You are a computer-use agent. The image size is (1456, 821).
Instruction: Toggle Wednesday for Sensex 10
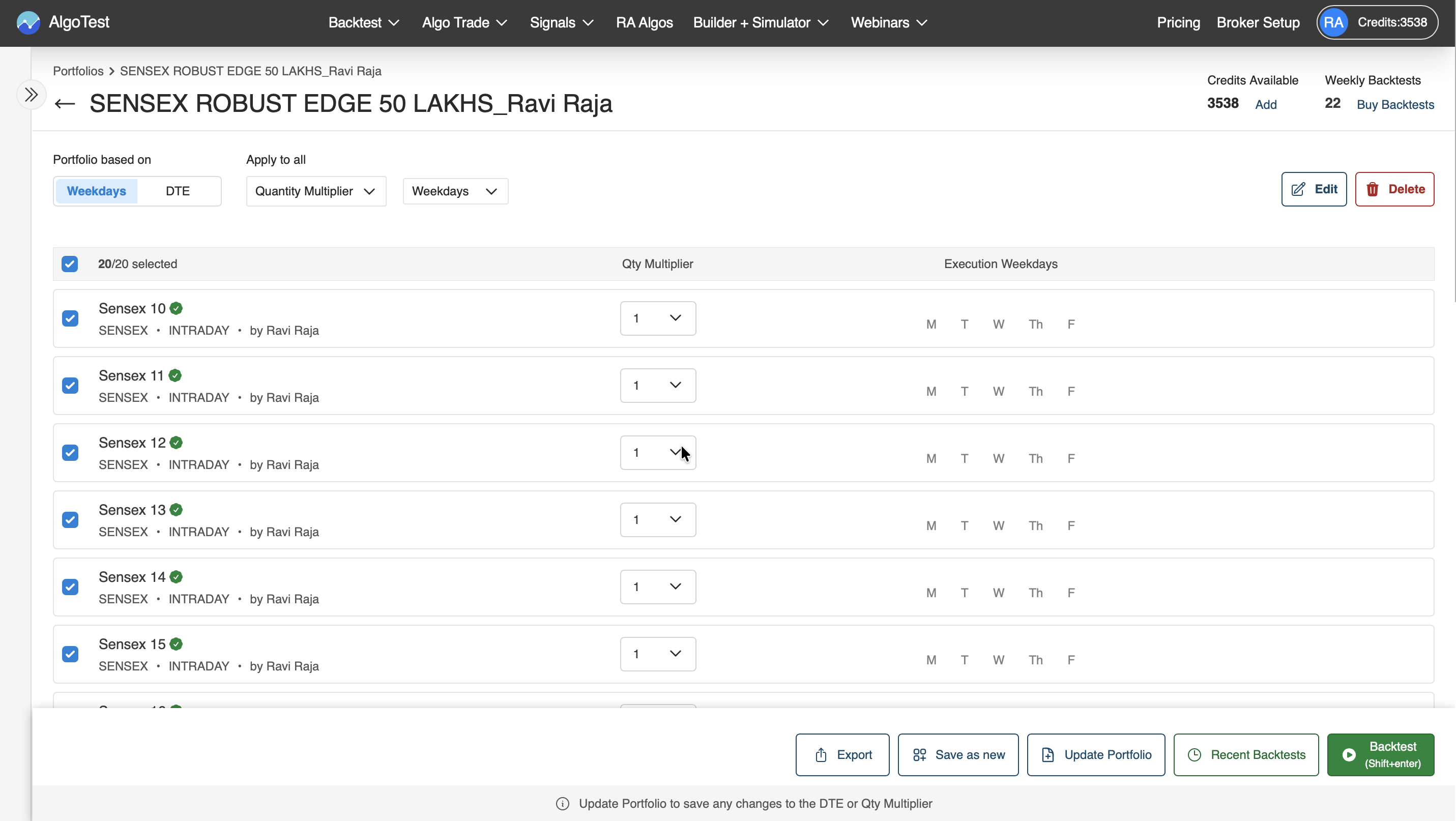(x=998, y=325)
